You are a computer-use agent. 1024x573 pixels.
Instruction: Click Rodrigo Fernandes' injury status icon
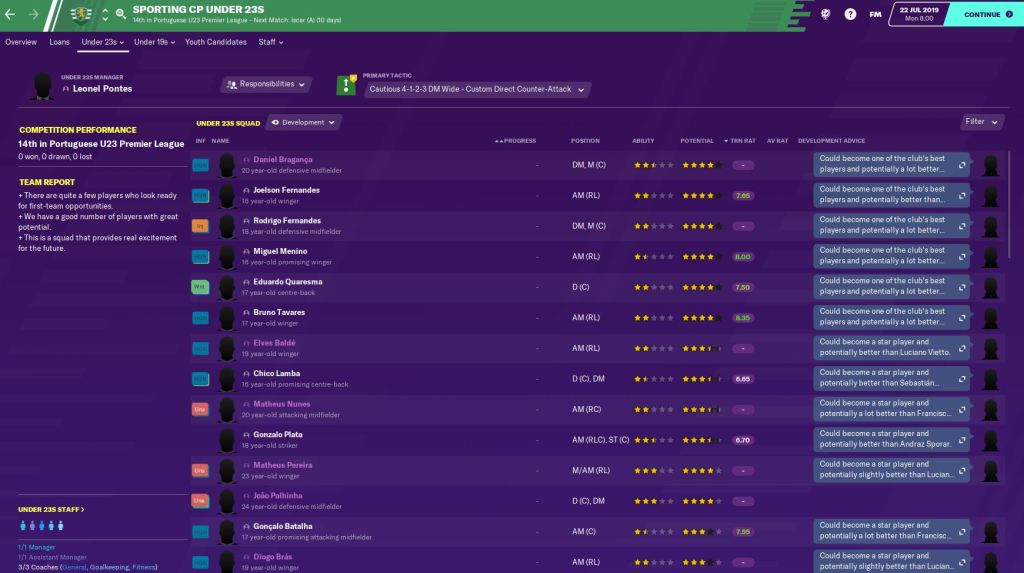pyautogui.click(x=200, y=226)
